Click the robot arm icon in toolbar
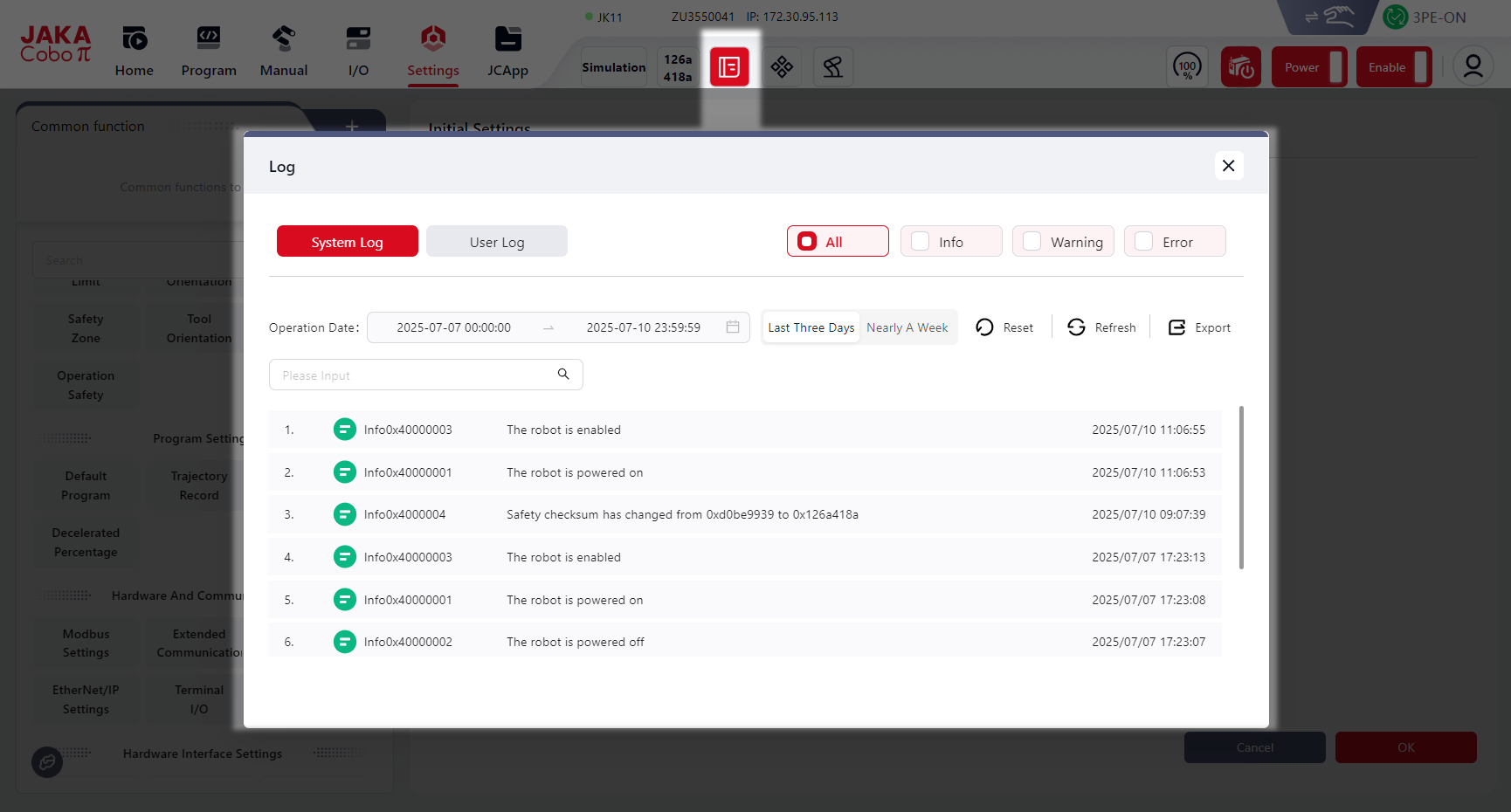 tap(833, 67)
